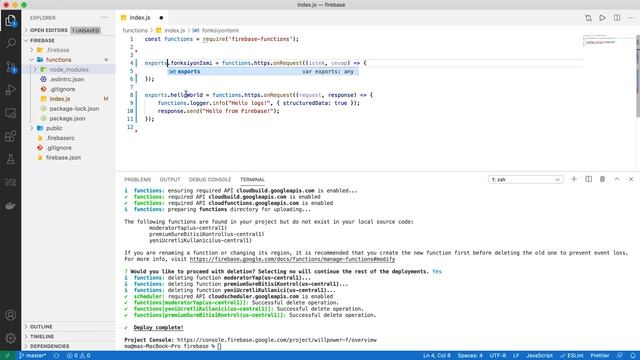The image size is (640, 360).
Task: Create a new terminal with plus icon
Action: pyautogui.click(x=574, y=179)
